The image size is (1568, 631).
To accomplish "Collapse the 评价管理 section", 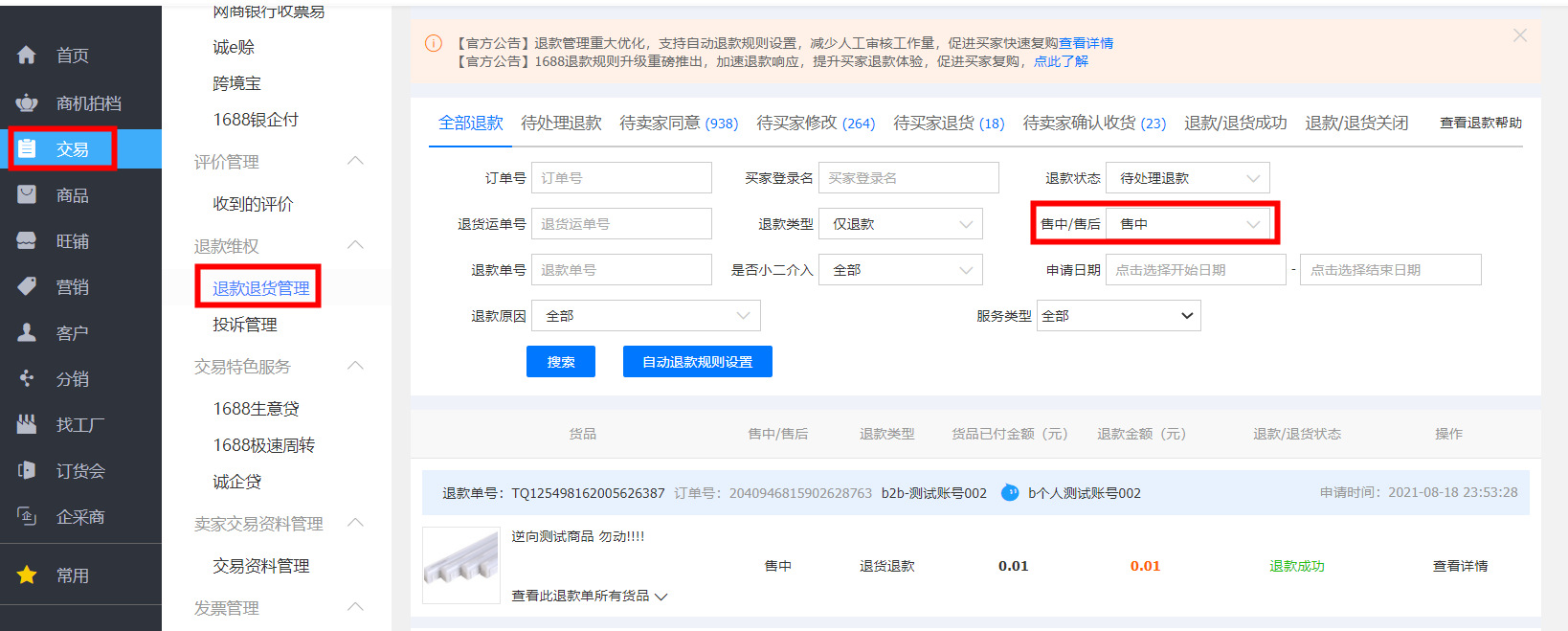I will (355, 161).
